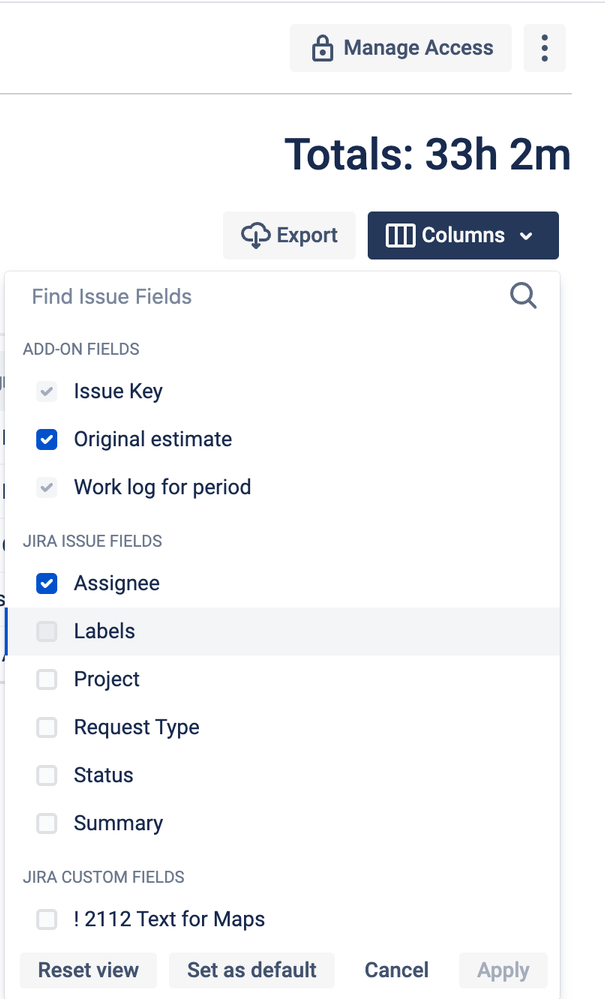Uncheck the Assignee field checkbox
Viewport: 605px width, 999px height.
pos(47,583)
